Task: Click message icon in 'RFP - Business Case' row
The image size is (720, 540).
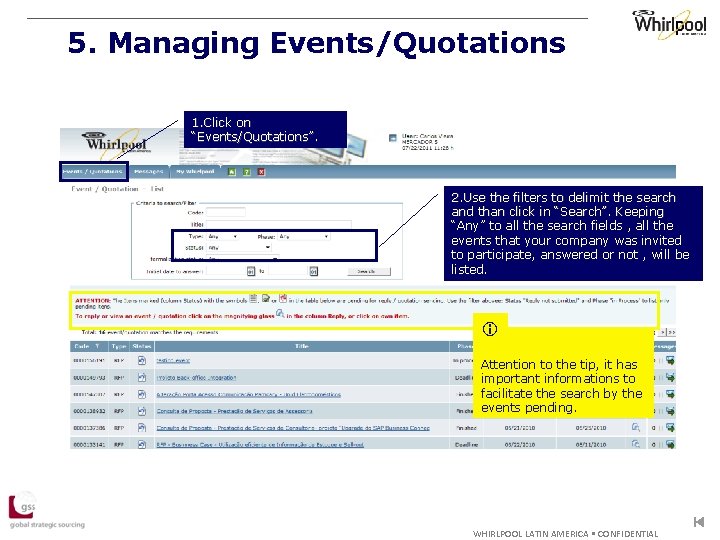Action: pos(670,444)
